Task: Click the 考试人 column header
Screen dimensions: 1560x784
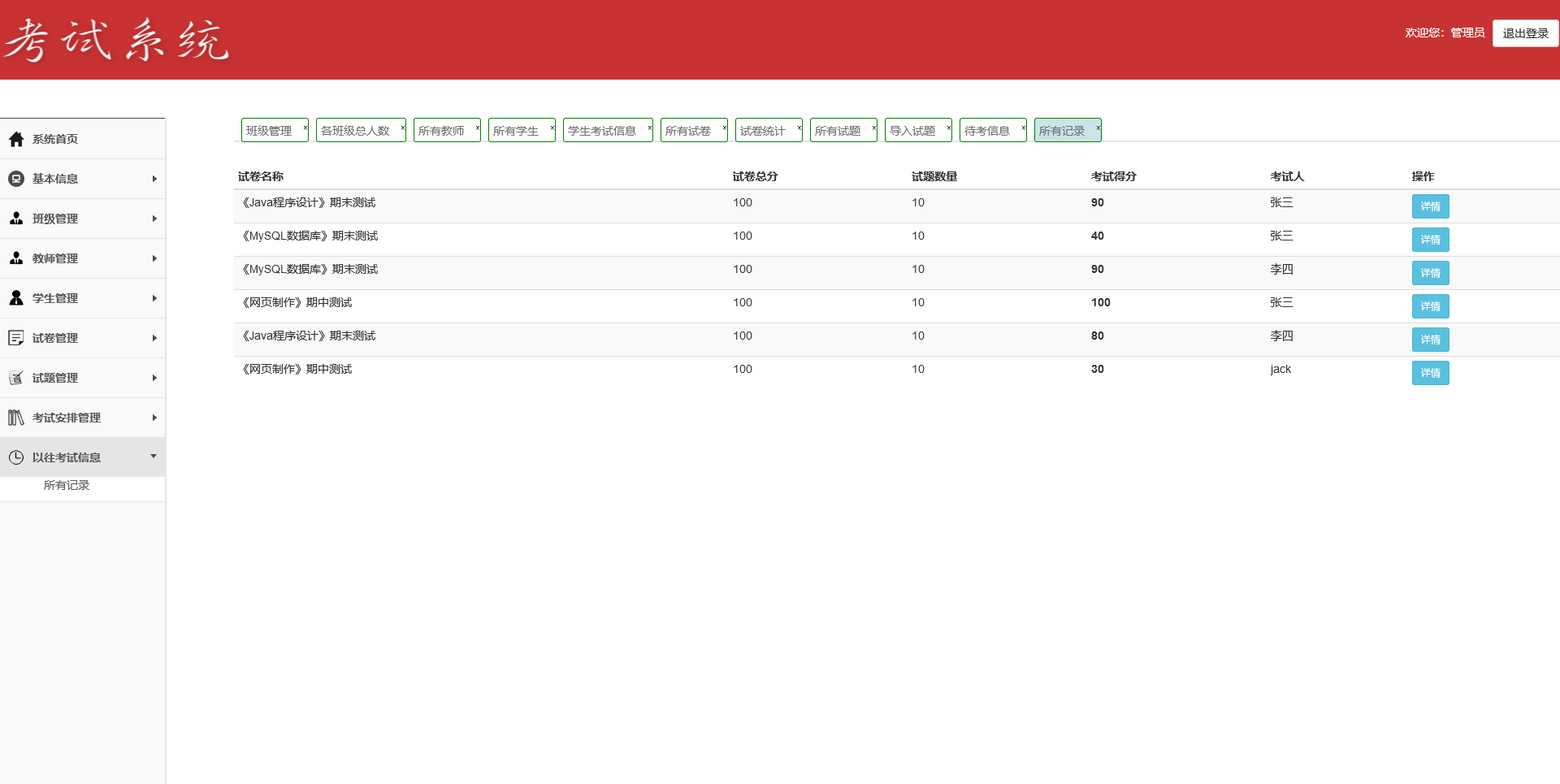Action: [x=1287, y=176]
